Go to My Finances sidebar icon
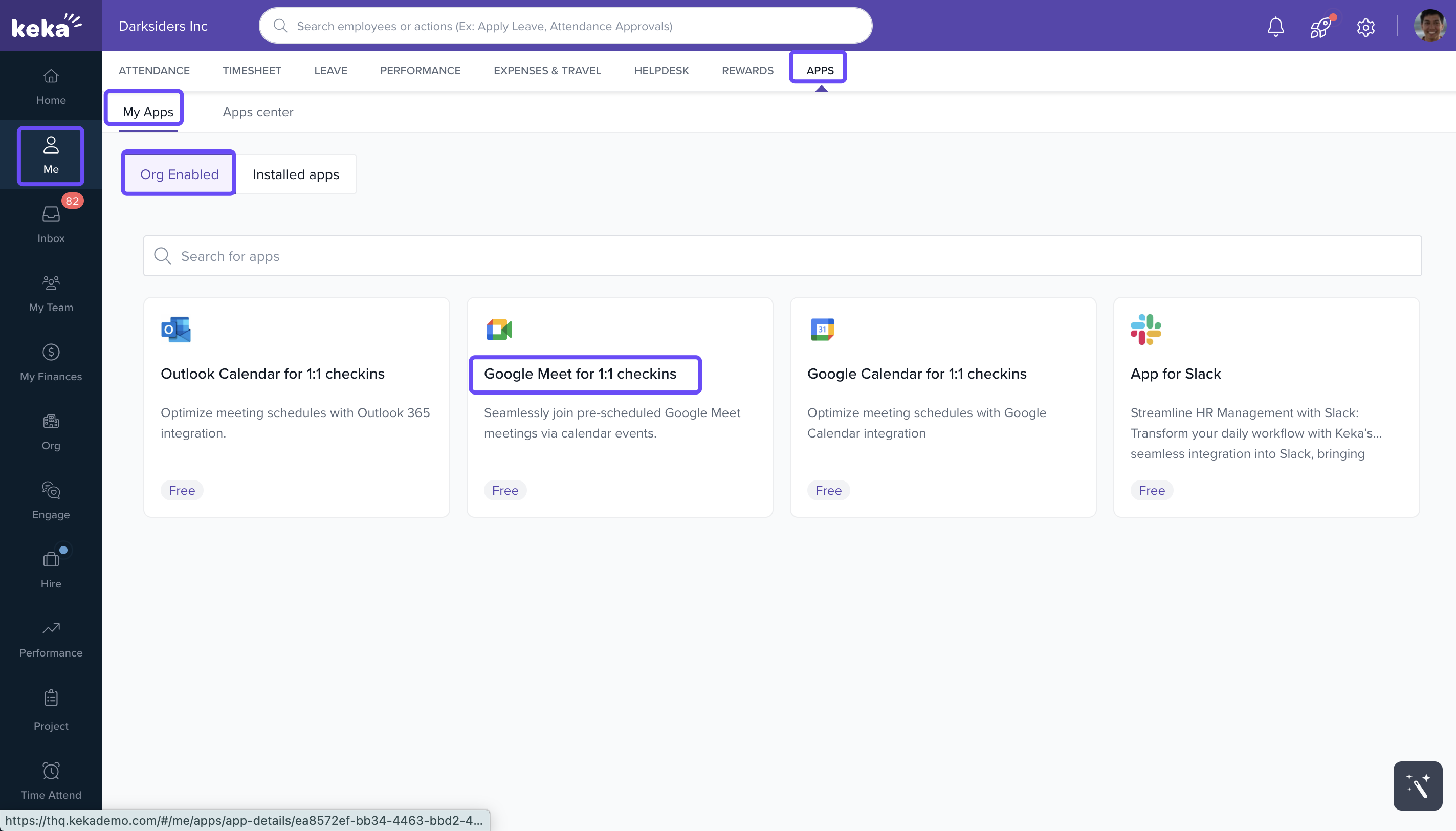The image size is (1456, 831). point(51,362)
